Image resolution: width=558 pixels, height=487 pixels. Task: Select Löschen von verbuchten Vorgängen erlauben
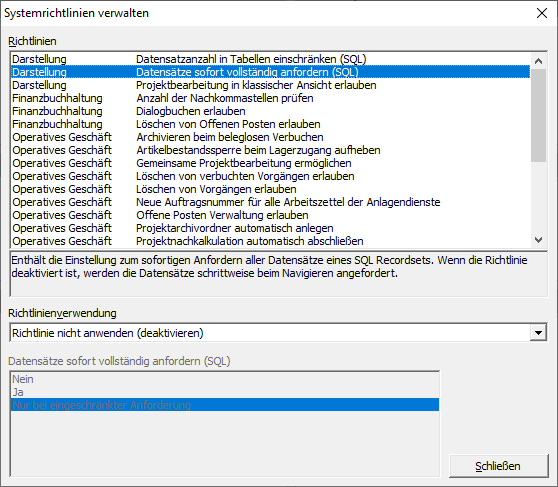click(x=270, y=176)
